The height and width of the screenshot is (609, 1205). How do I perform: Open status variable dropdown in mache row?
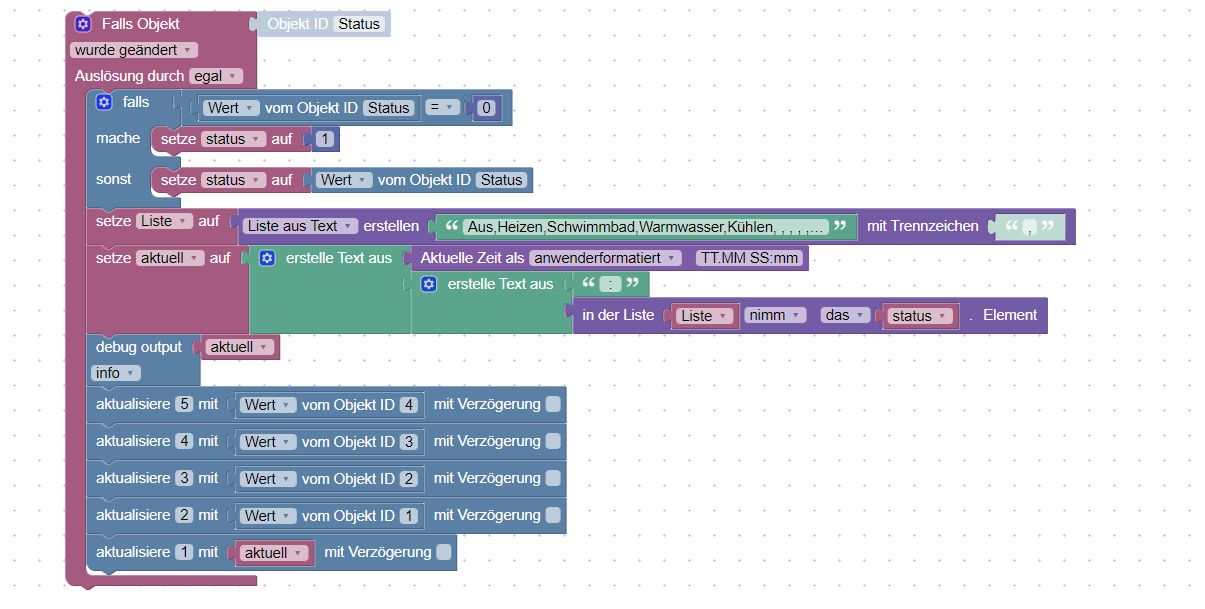(x=233, y=139)
